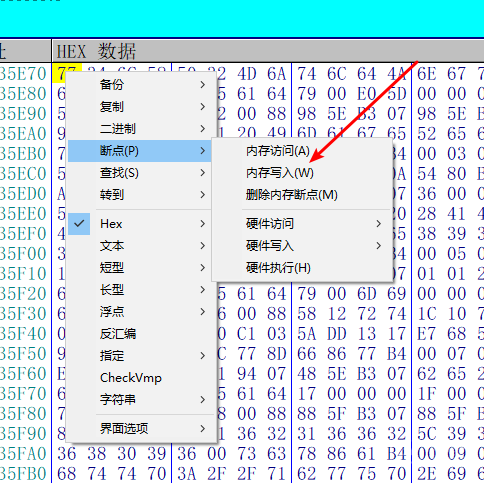Choose the Hex display mode entry

click(x=139, y=224)
